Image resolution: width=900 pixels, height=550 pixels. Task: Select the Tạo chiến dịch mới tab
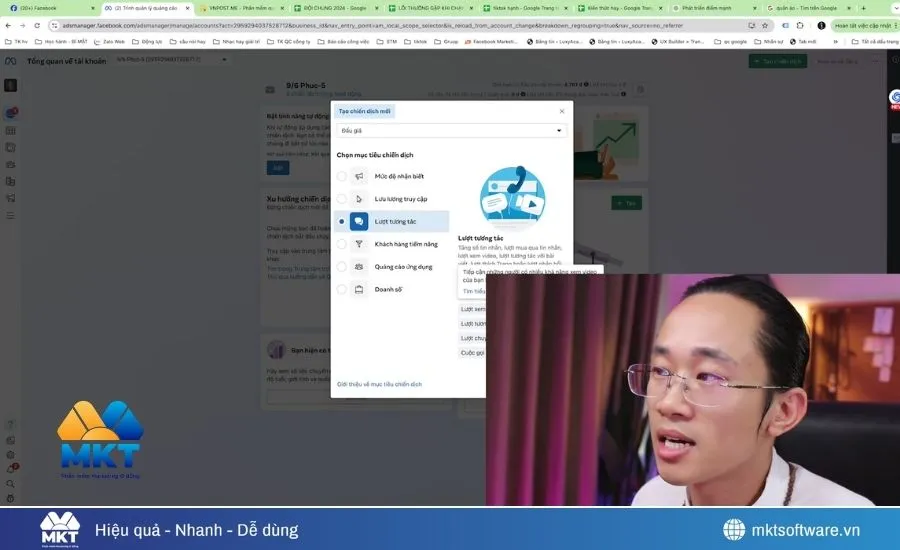364,111
